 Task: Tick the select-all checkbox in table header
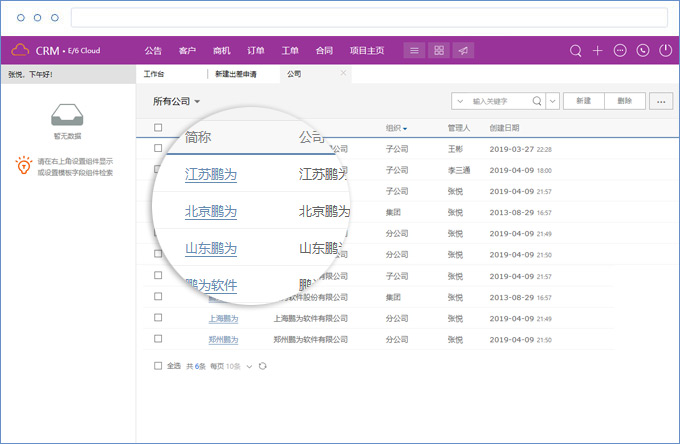coord(158,128)
